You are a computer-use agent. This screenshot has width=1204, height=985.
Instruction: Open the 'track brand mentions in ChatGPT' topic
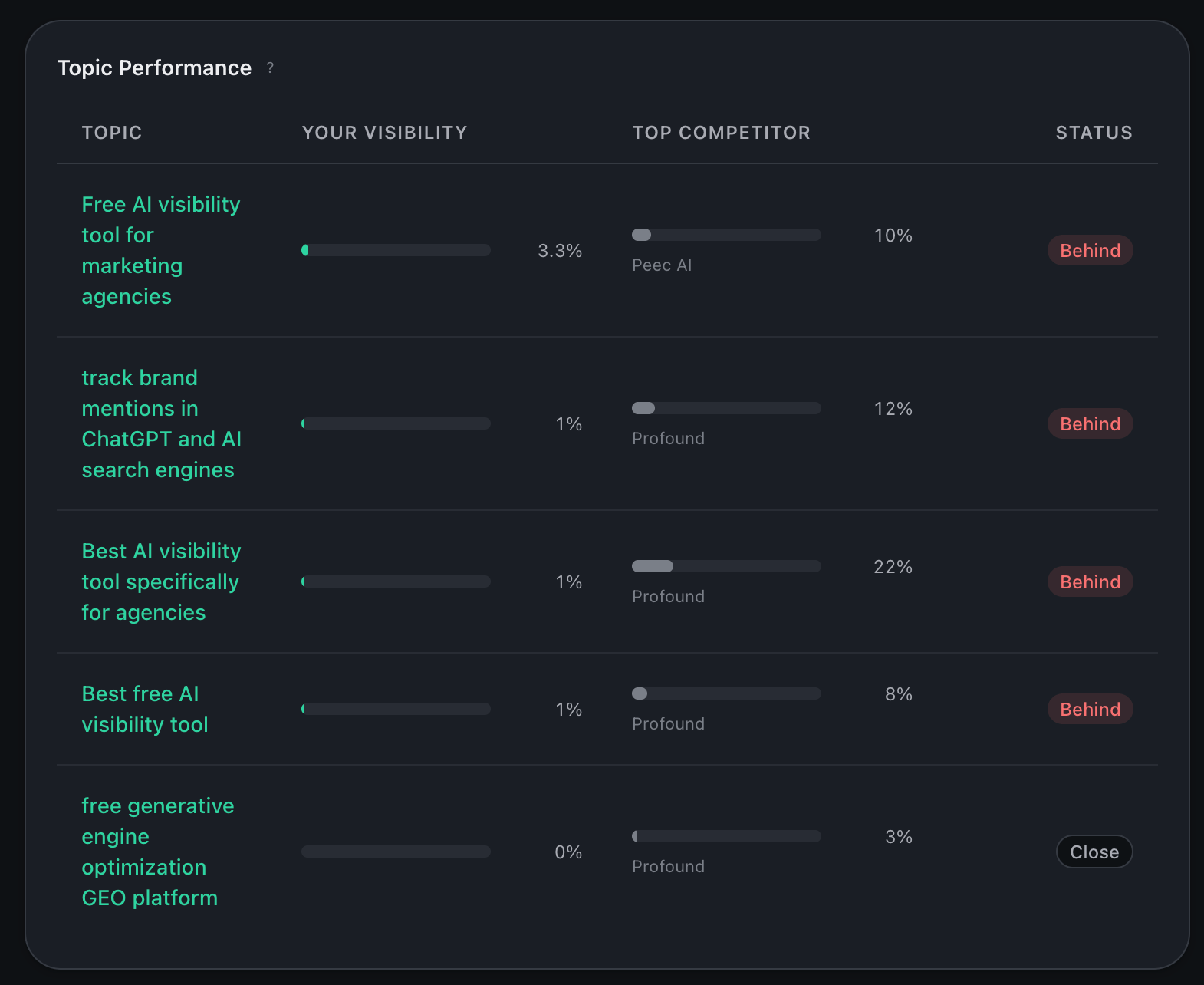[162, 423]
